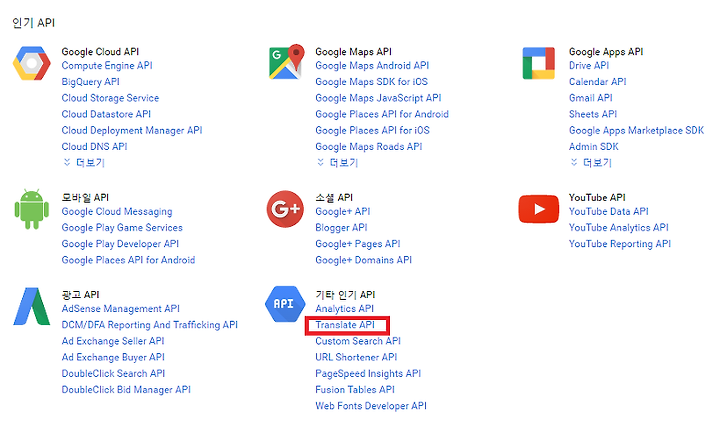Viewport: 720px width, 440px height.
Task: Open the Blogger API link
Action: click(x=341, y=228)
